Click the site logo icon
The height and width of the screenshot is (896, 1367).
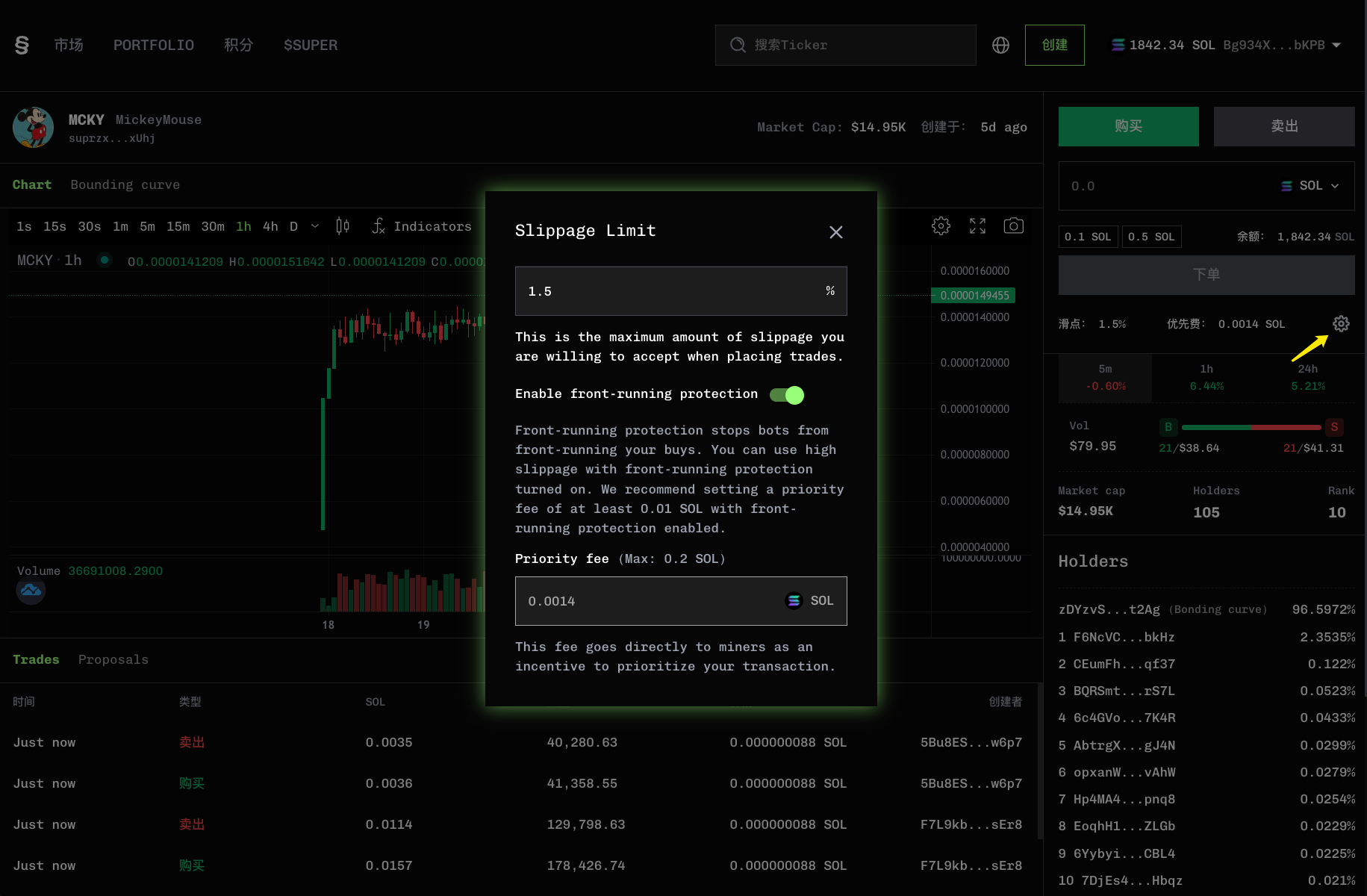pos(22,46)
